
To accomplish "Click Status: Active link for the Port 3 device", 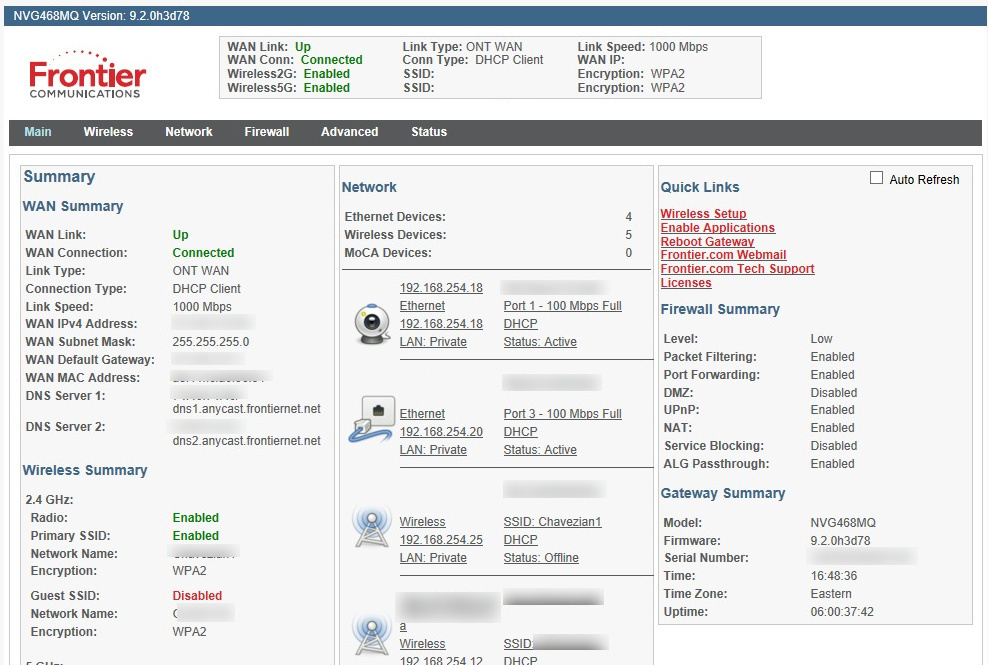I will coord(540,449).
